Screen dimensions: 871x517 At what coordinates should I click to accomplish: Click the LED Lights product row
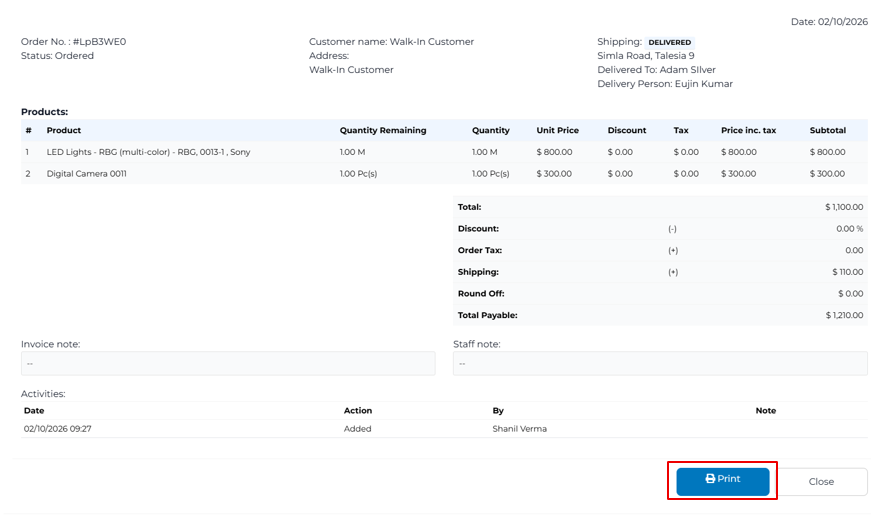click(148, 152)
